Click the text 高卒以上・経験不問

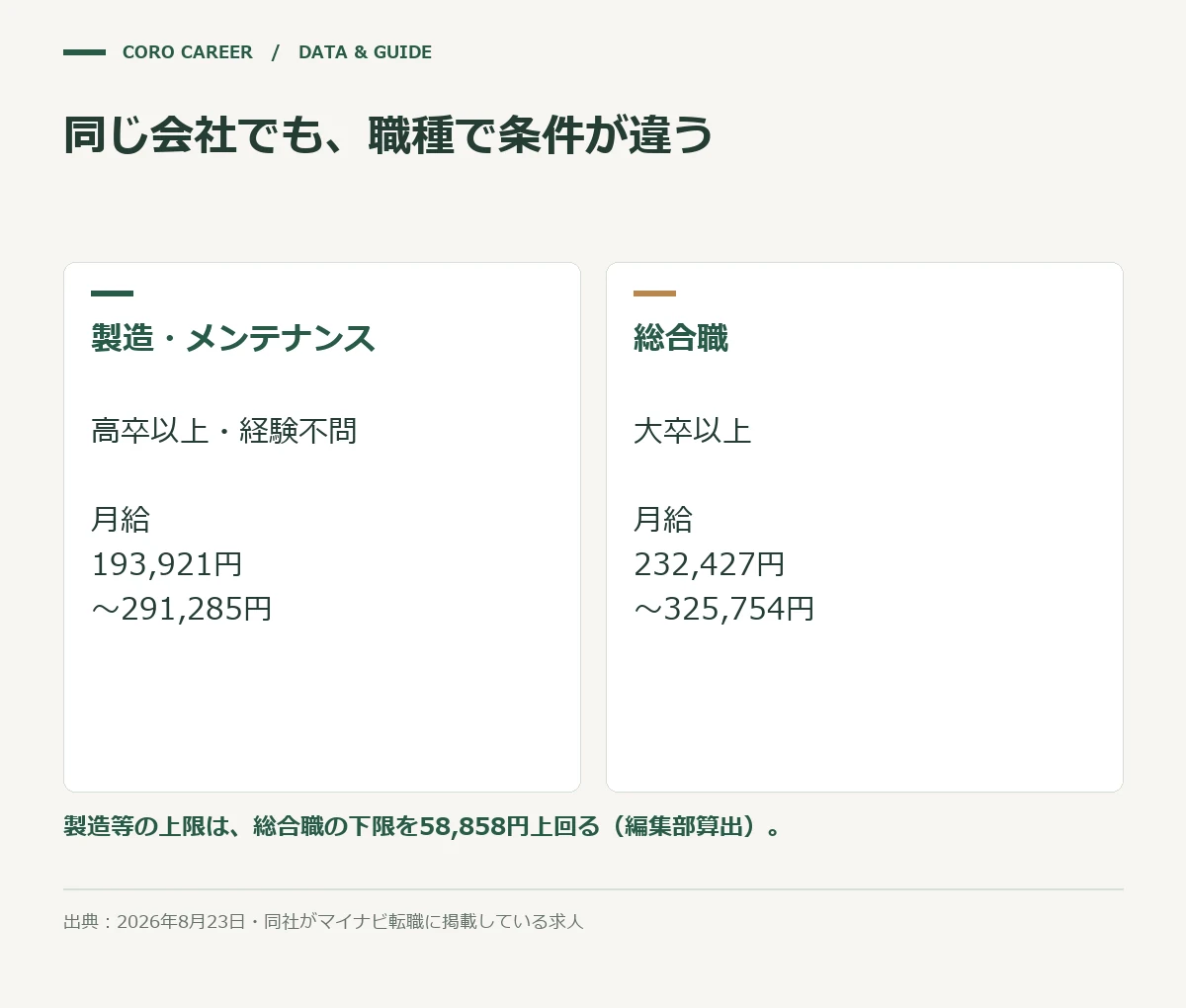click(x=224, y=431)
